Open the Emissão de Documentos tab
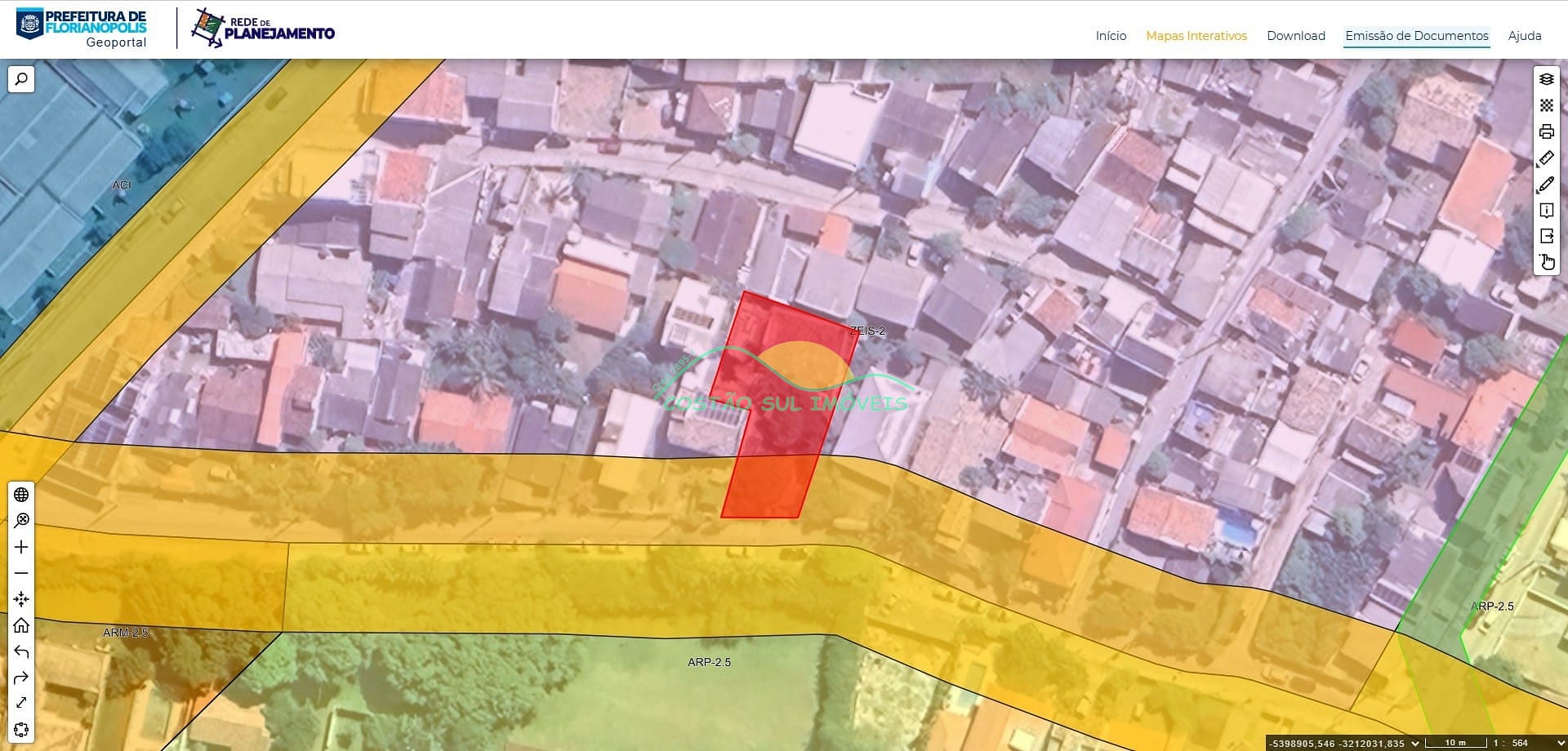1568x751 pixels. click(x=1416, y=36)
